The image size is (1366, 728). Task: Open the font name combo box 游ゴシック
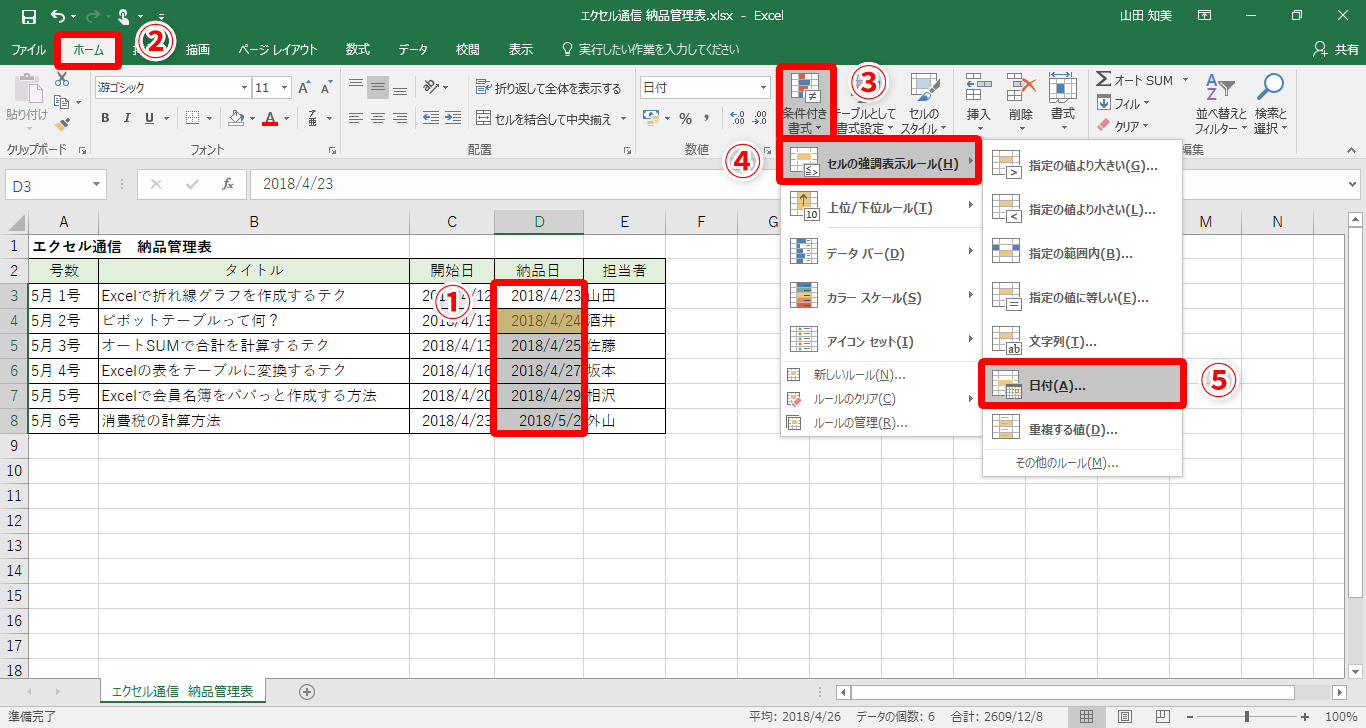tap(172, 88)
